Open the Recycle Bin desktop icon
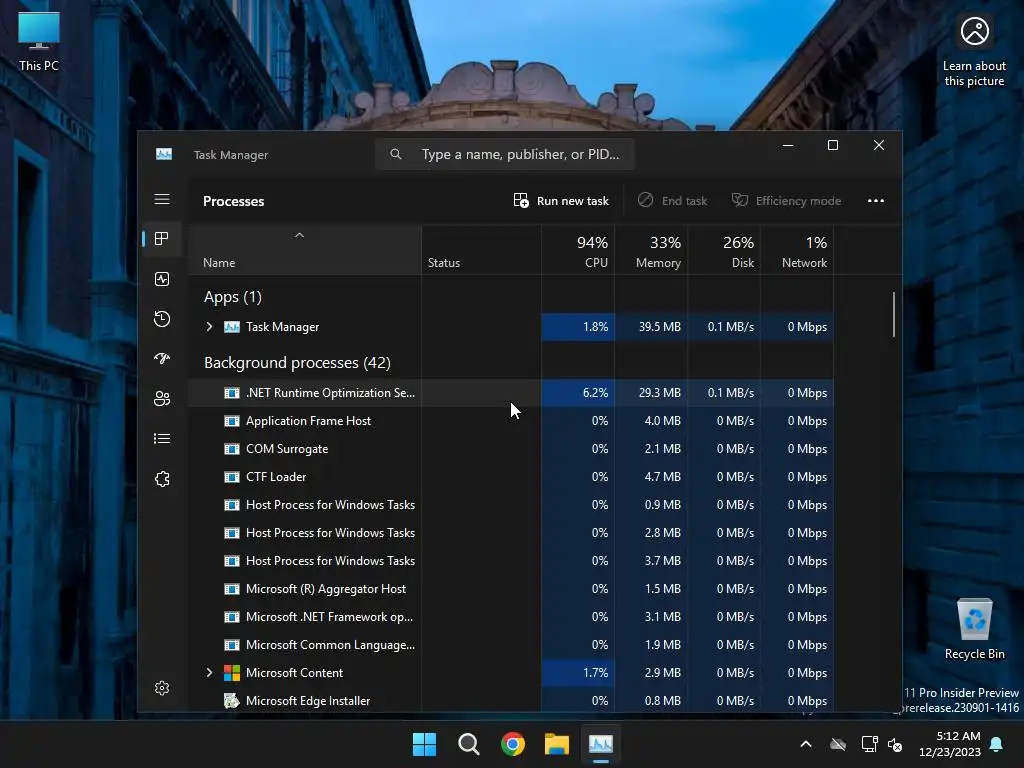 pos(974,630)
